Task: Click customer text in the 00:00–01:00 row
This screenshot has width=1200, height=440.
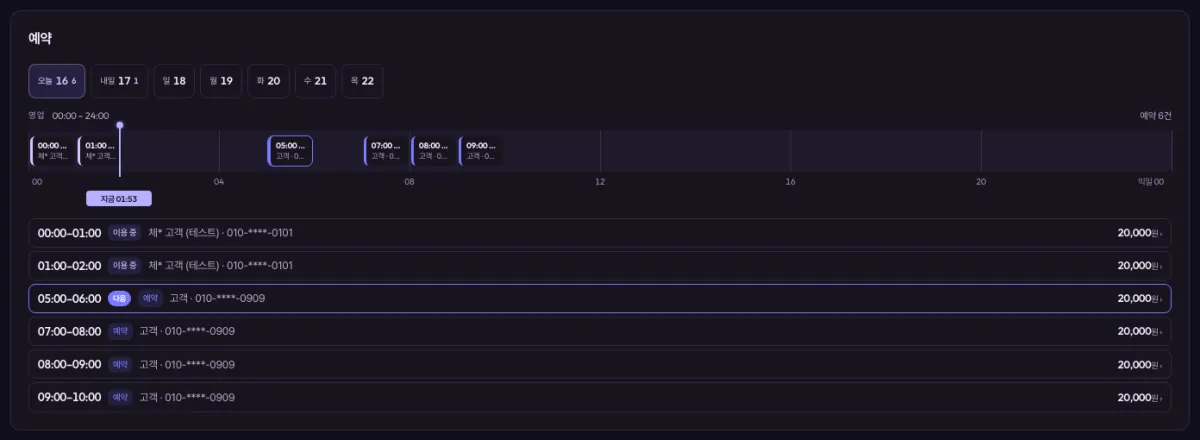Action: pyautogui.click(x=220, y=233)
